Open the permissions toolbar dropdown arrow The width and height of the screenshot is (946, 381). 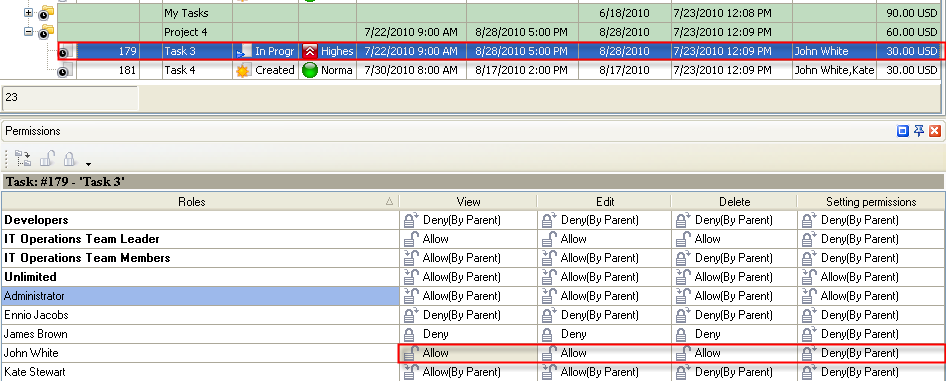click(89, 163)
